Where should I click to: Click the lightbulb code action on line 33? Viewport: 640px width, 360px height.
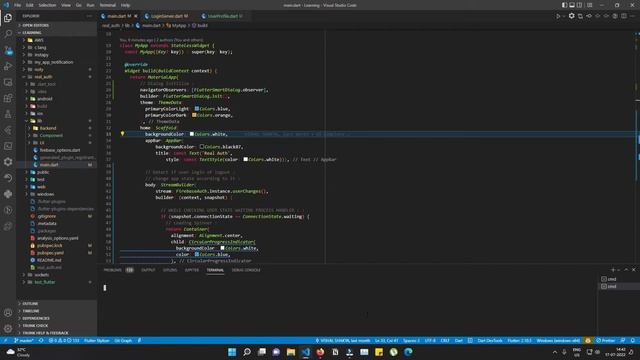click(122, 133)
